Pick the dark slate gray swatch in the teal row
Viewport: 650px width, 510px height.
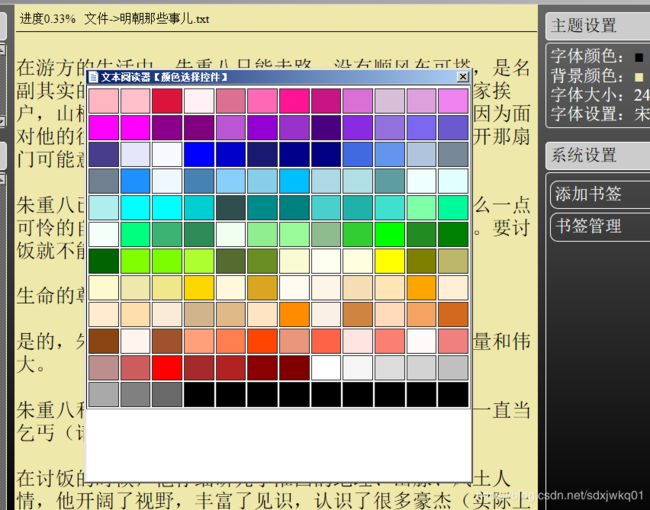(x=231, y=208)
